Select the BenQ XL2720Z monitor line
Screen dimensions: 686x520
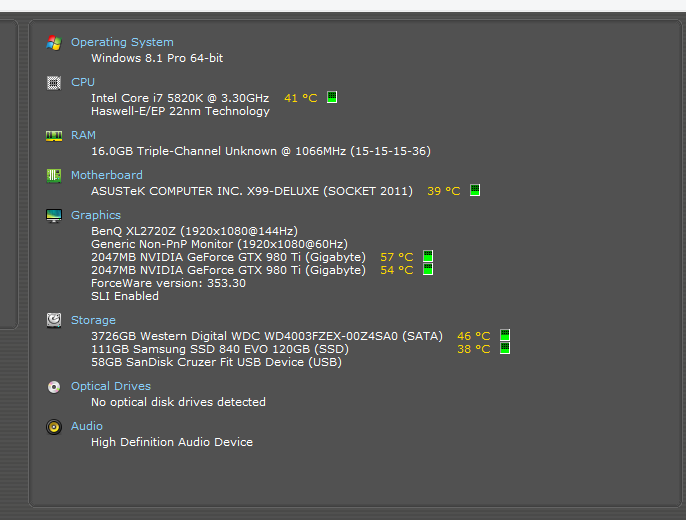(195, 231)
